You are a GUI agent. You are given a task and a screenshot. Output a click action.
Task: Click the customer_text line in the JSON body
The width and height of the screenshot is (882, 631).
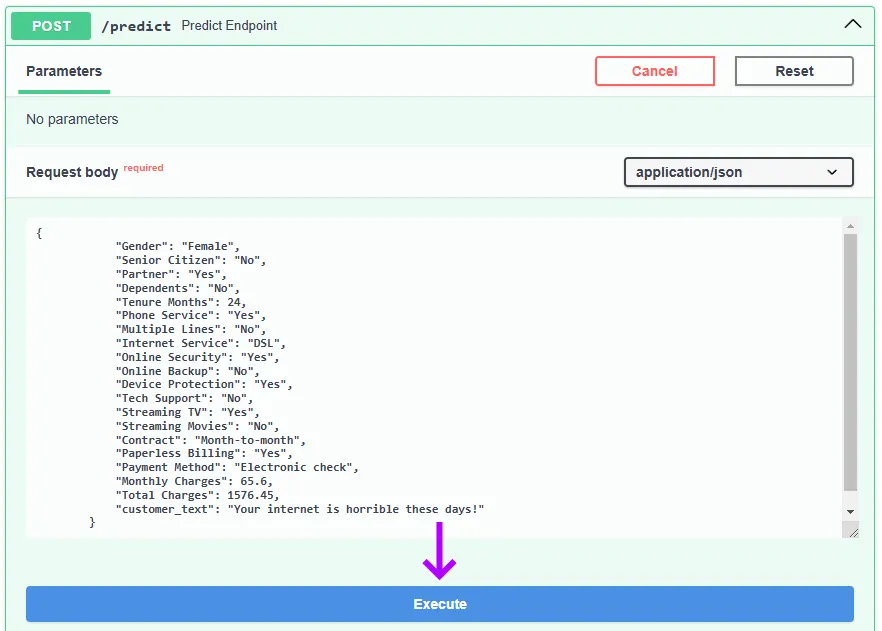coord(300,509)
